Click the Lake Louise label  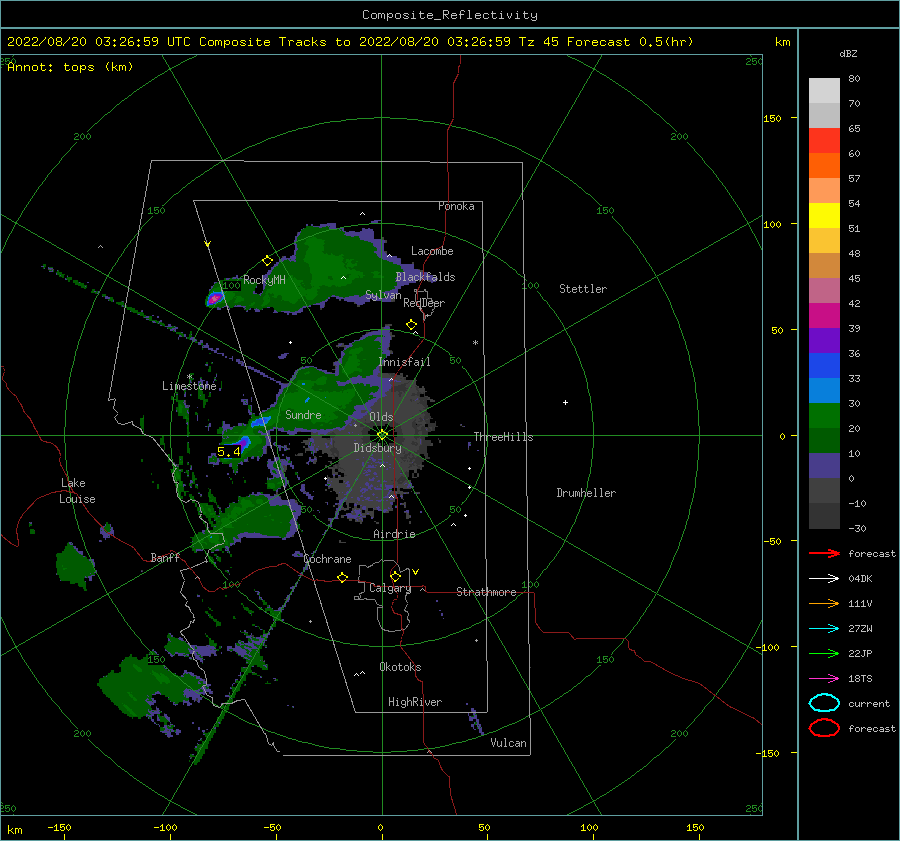click(x=77, y=491)
